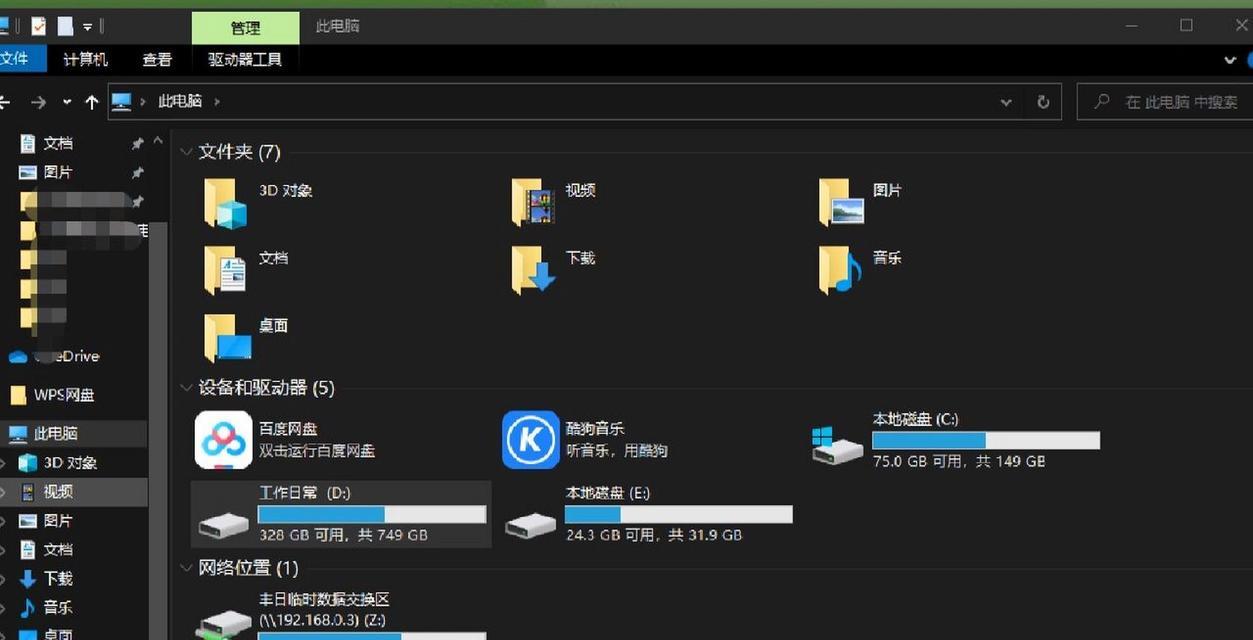Click the new folder quick access icon
This screenshot has height=640, width=1253.
(65, 26)
